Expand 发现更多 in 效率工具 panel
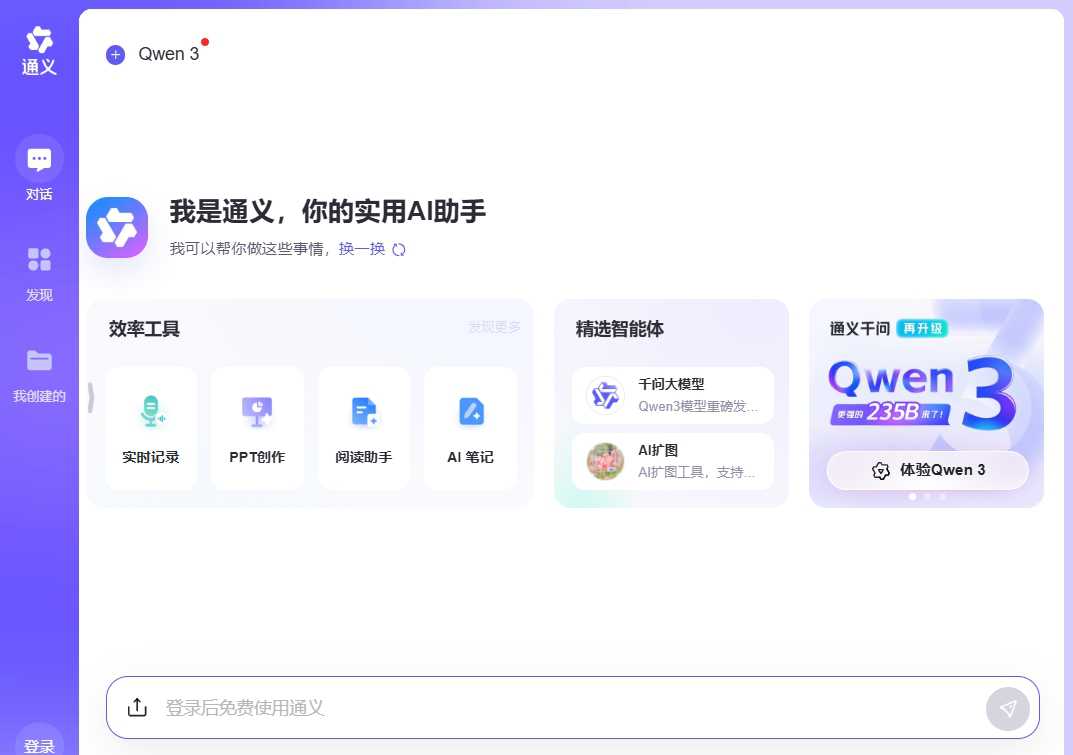 pyautogui.click(x=493, y=327)
